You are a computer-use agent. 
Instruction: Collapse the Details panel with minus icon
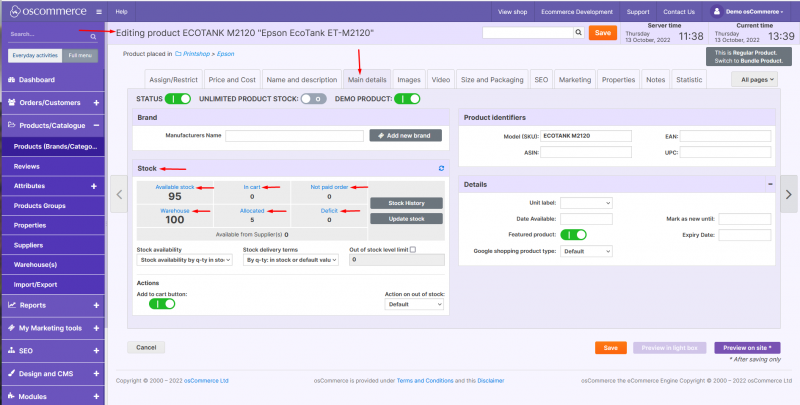tap(769, 184)
